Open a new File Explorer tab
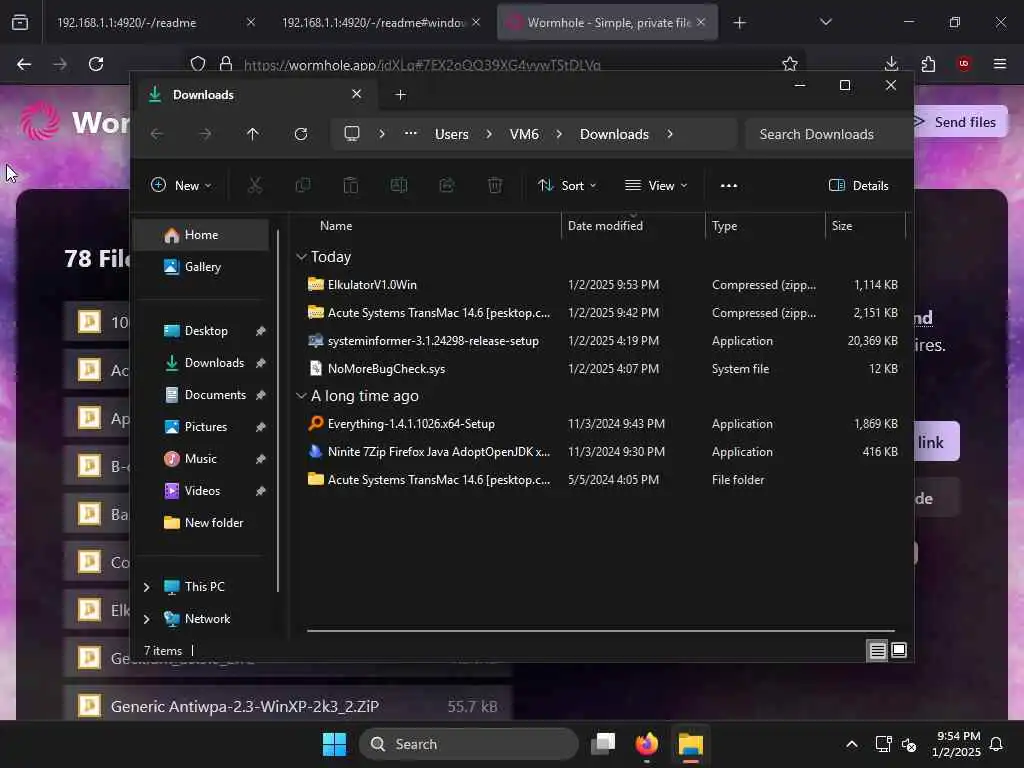This screenshot has width=1024, height=768. pyautogui.click(x=400, y=95)
